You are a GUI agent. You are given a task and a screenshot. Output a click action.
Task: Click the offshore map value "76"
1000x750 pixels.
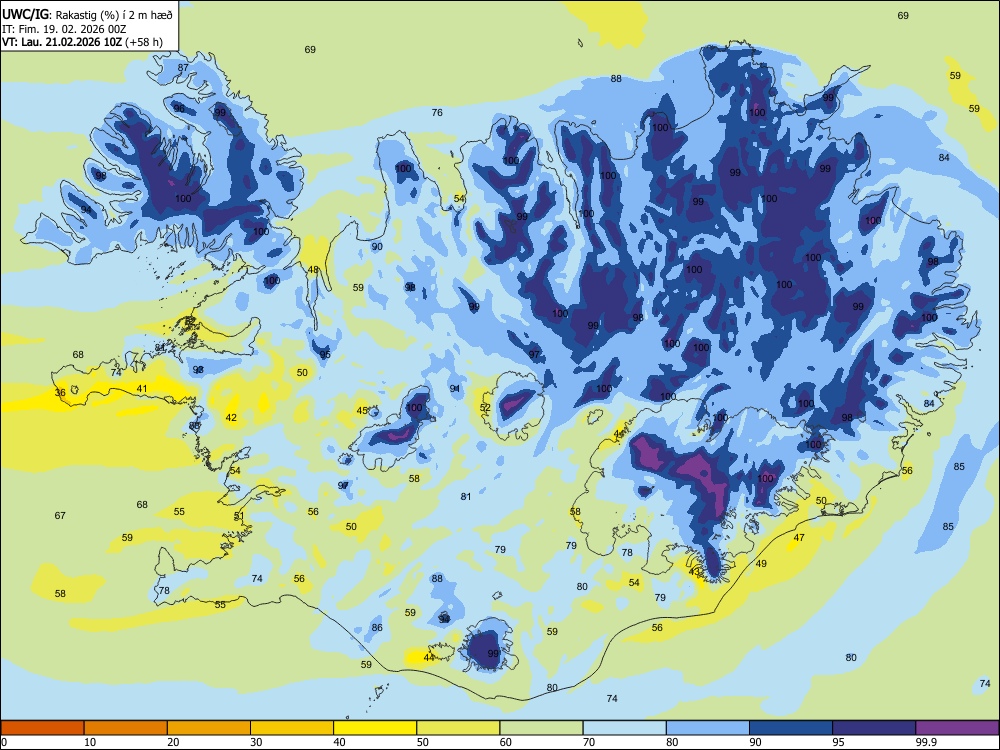click(437, 113)
